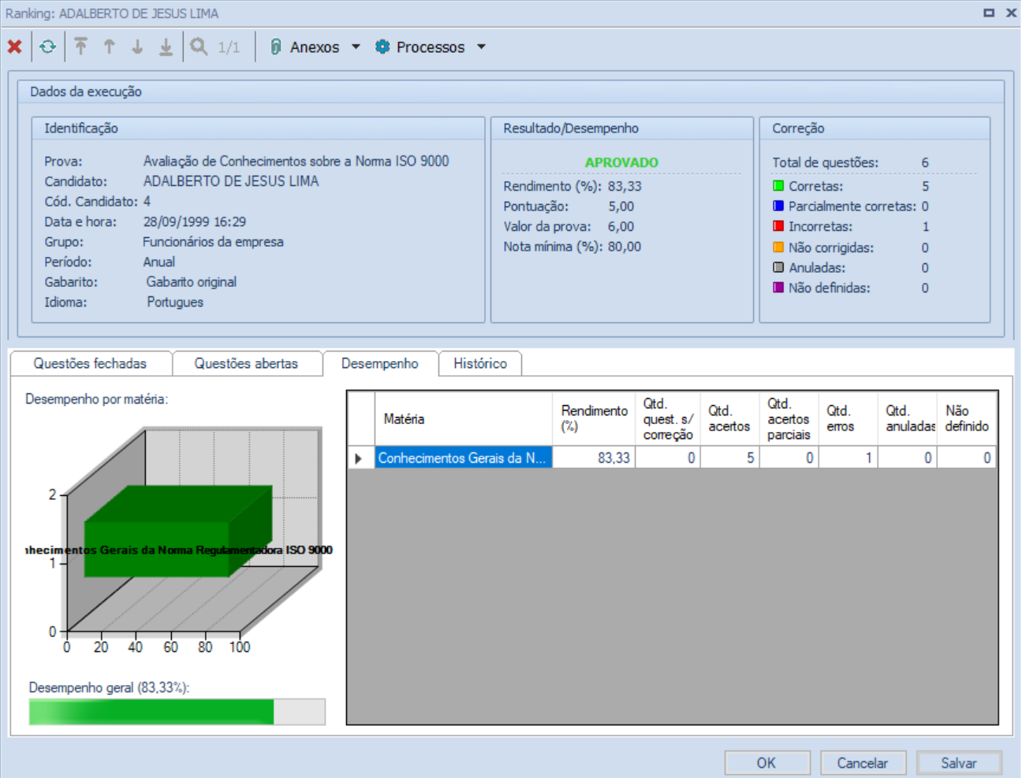Click the purple Não definidas swatch
Screen dimensions: 1021x778
click(x=778, y=288)
